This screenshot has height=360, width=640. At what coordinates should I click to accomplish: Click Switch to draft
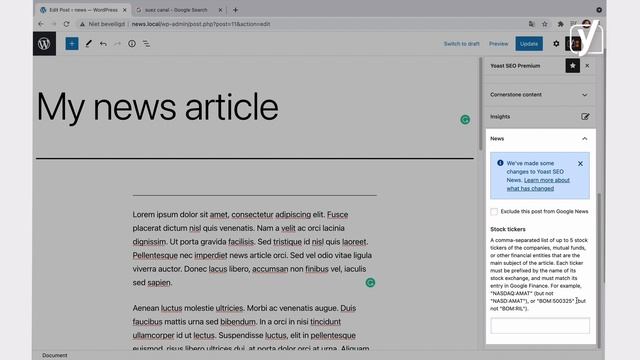(x=462, y=44)
